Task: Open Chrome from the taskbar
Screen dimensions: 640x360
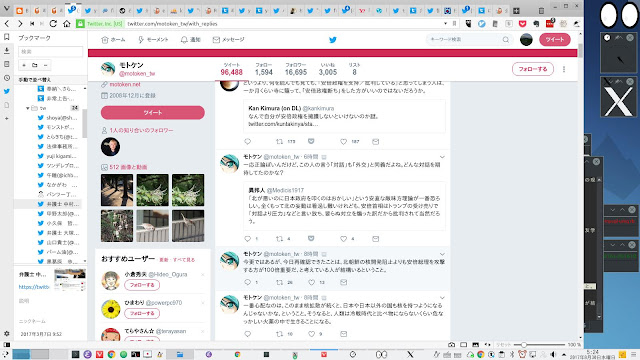Action: 111,354
